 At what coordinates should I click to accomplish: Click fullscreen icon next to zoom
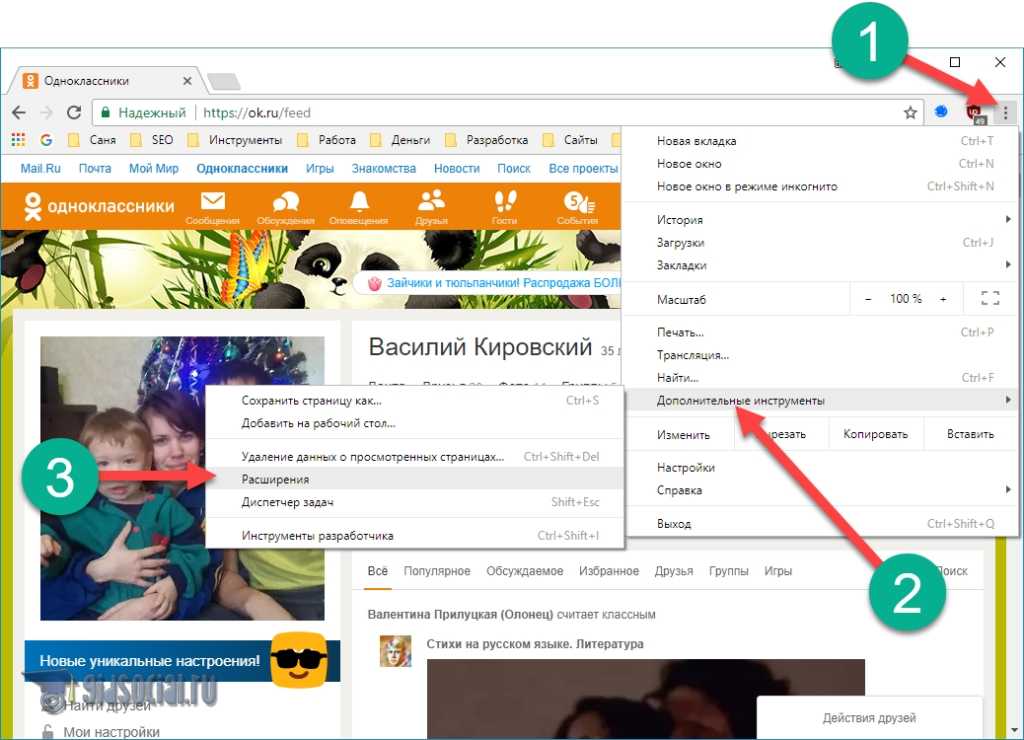990,298
